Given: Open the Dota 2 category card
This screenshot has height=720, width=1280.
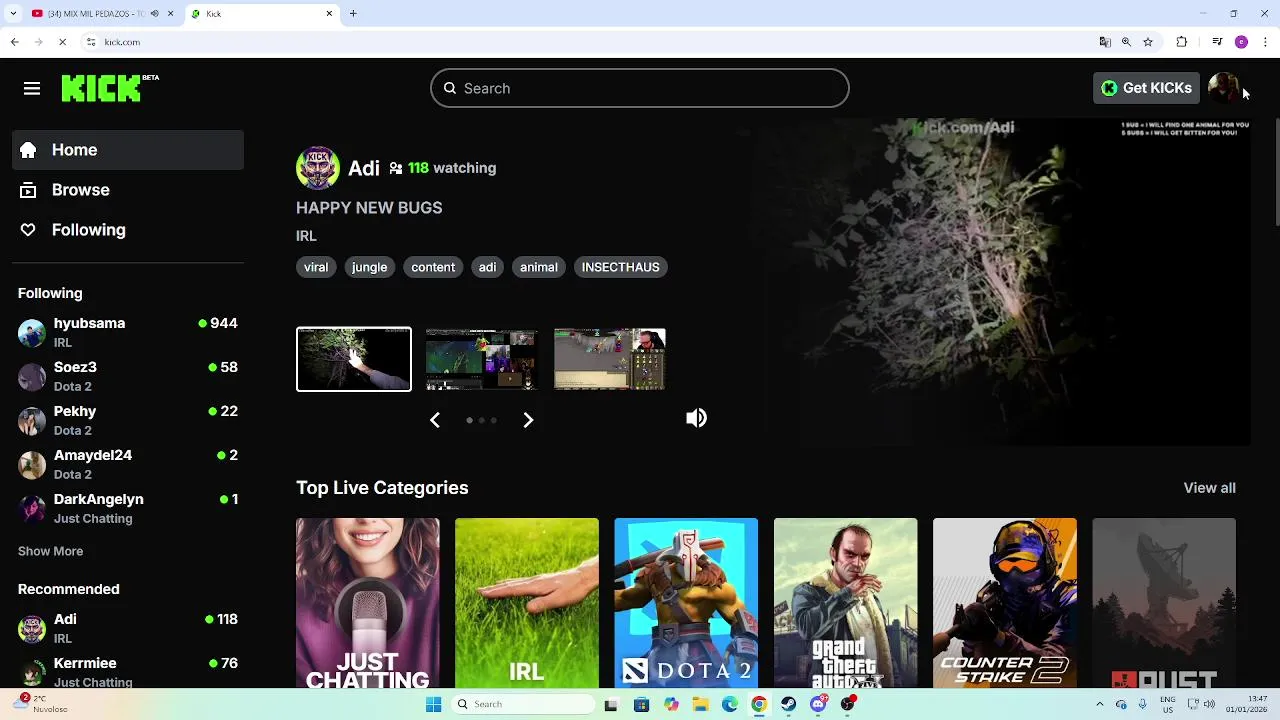Looking at the screenshot, I should [x=686, y=603].
